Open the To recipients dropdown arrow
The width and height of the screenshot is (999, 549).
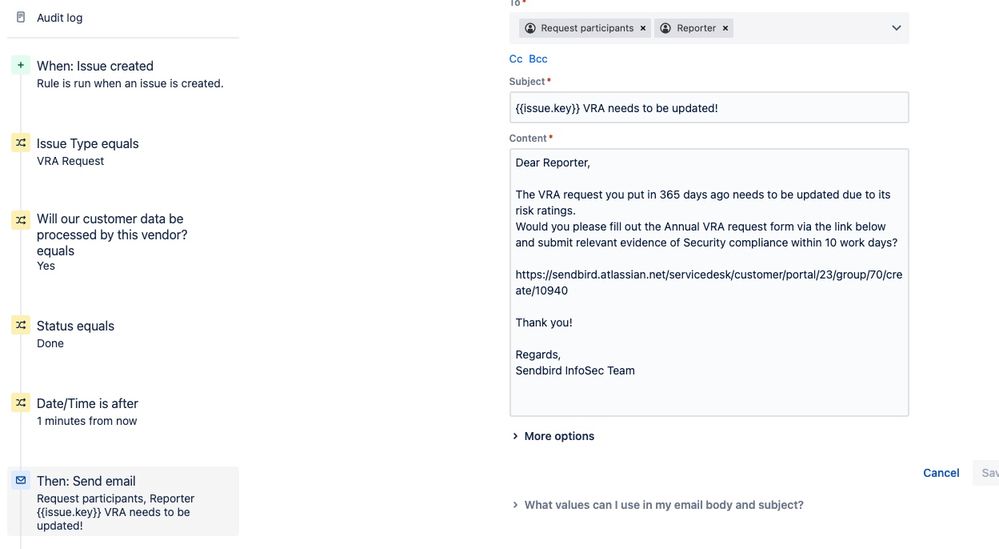tap(896, 28)
